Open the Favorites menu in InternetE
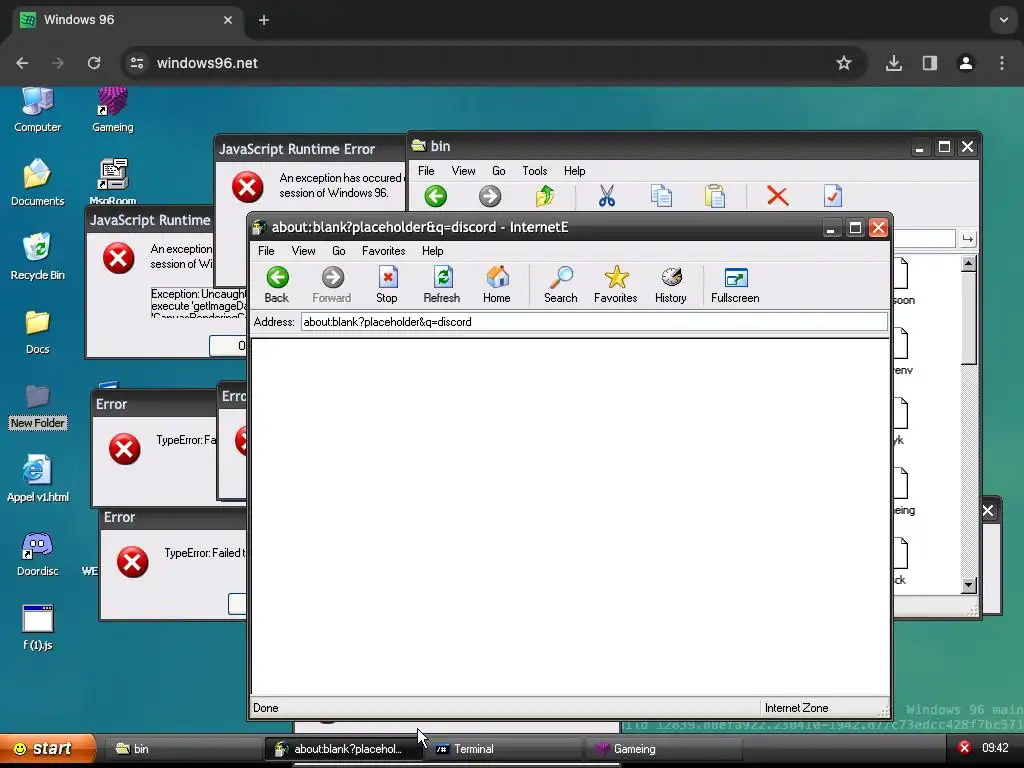Screen dimensions: 1024x768 click(383, 251)
